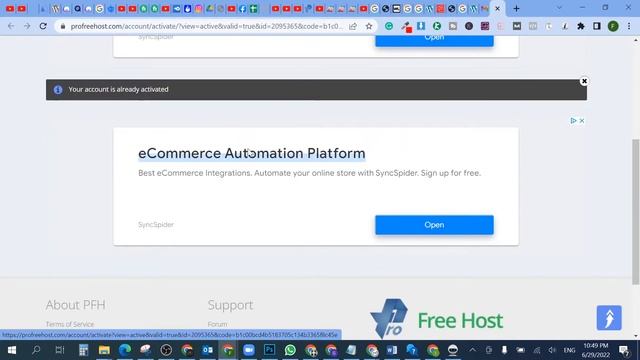This screenshot has height=360, width=640.
Task: Click the share page icon in the address bar
Action: 353,26
